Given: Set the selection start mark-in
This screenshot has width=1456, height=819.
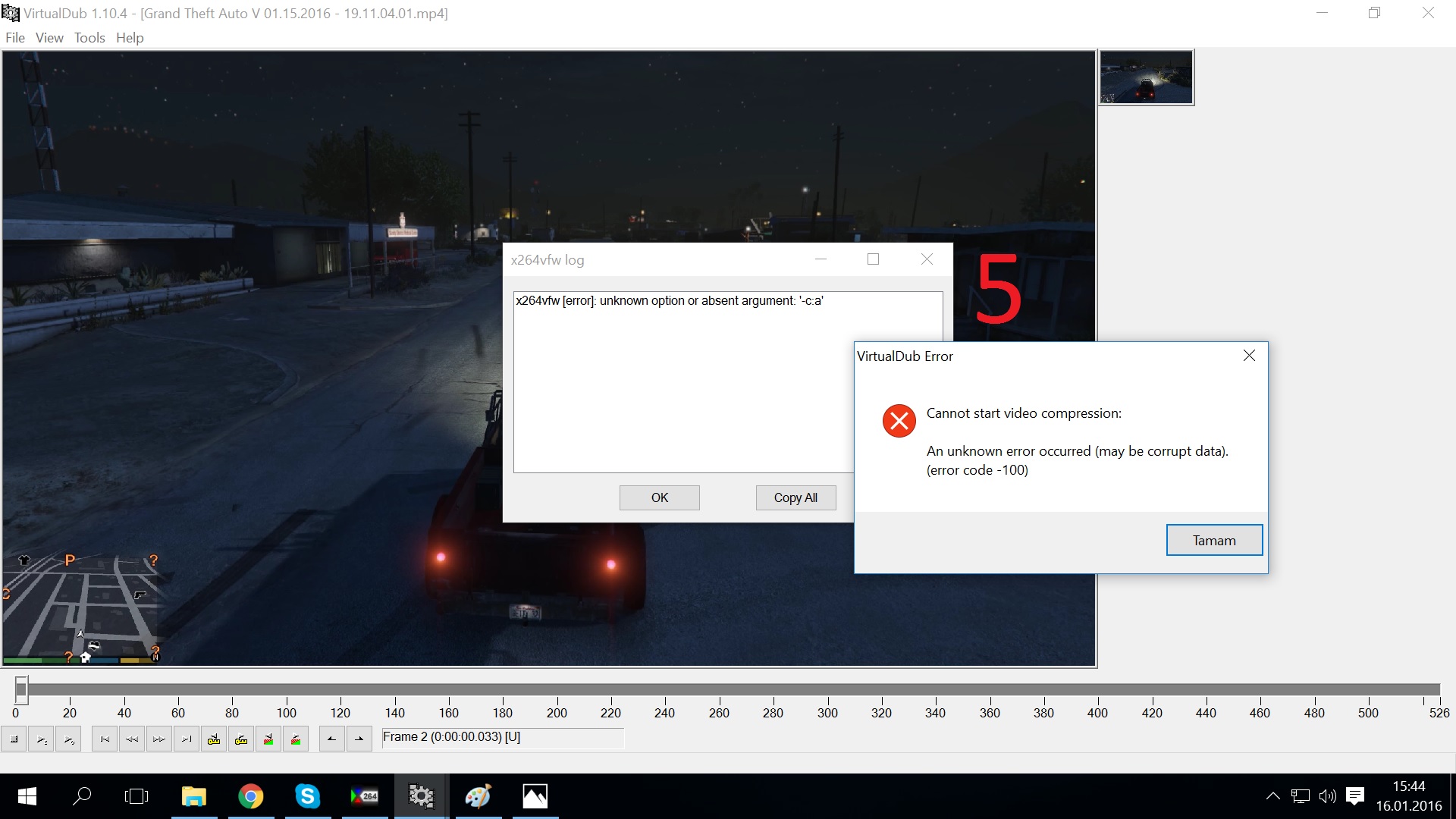Looking at the screenshot, I should tap(331, 739).
